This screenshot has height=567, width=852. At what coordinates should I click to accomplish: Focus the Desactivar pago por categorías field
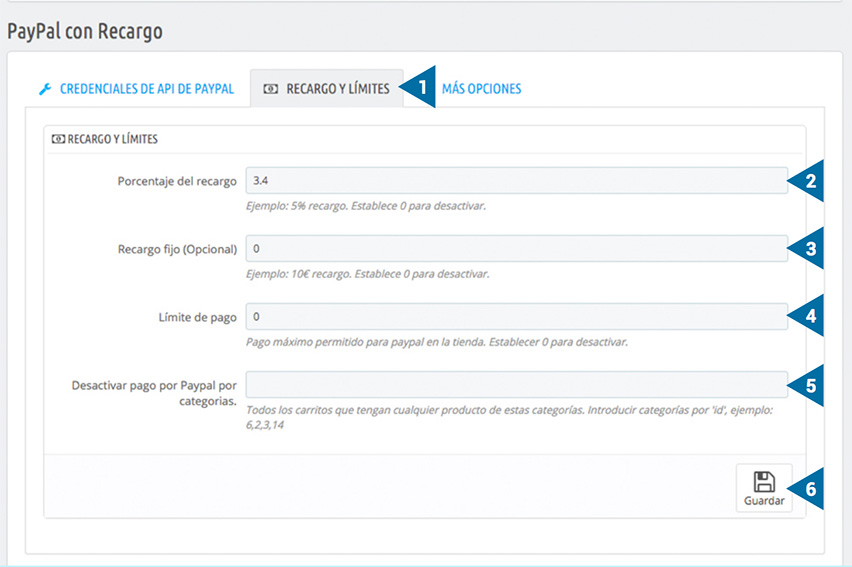516,384
